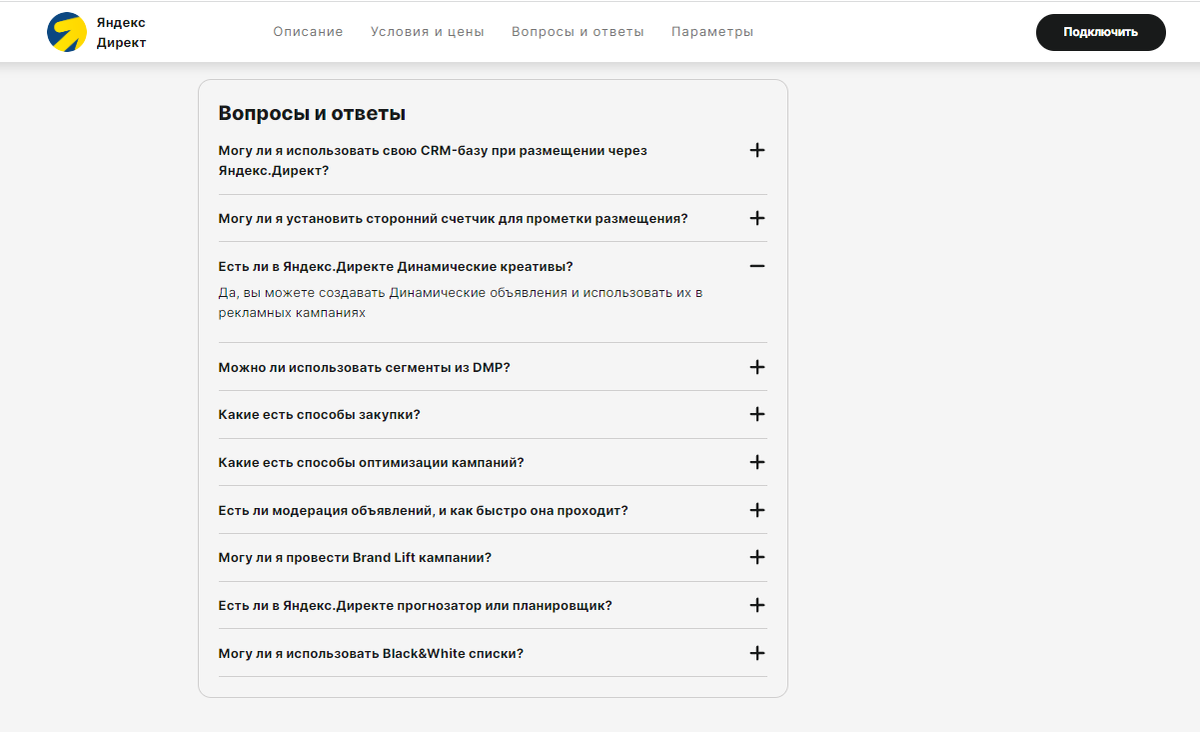The image size is (1200, 732).
Task: Click question Можно ли использовать сегменты из DMP
Action: coord(364,367)
